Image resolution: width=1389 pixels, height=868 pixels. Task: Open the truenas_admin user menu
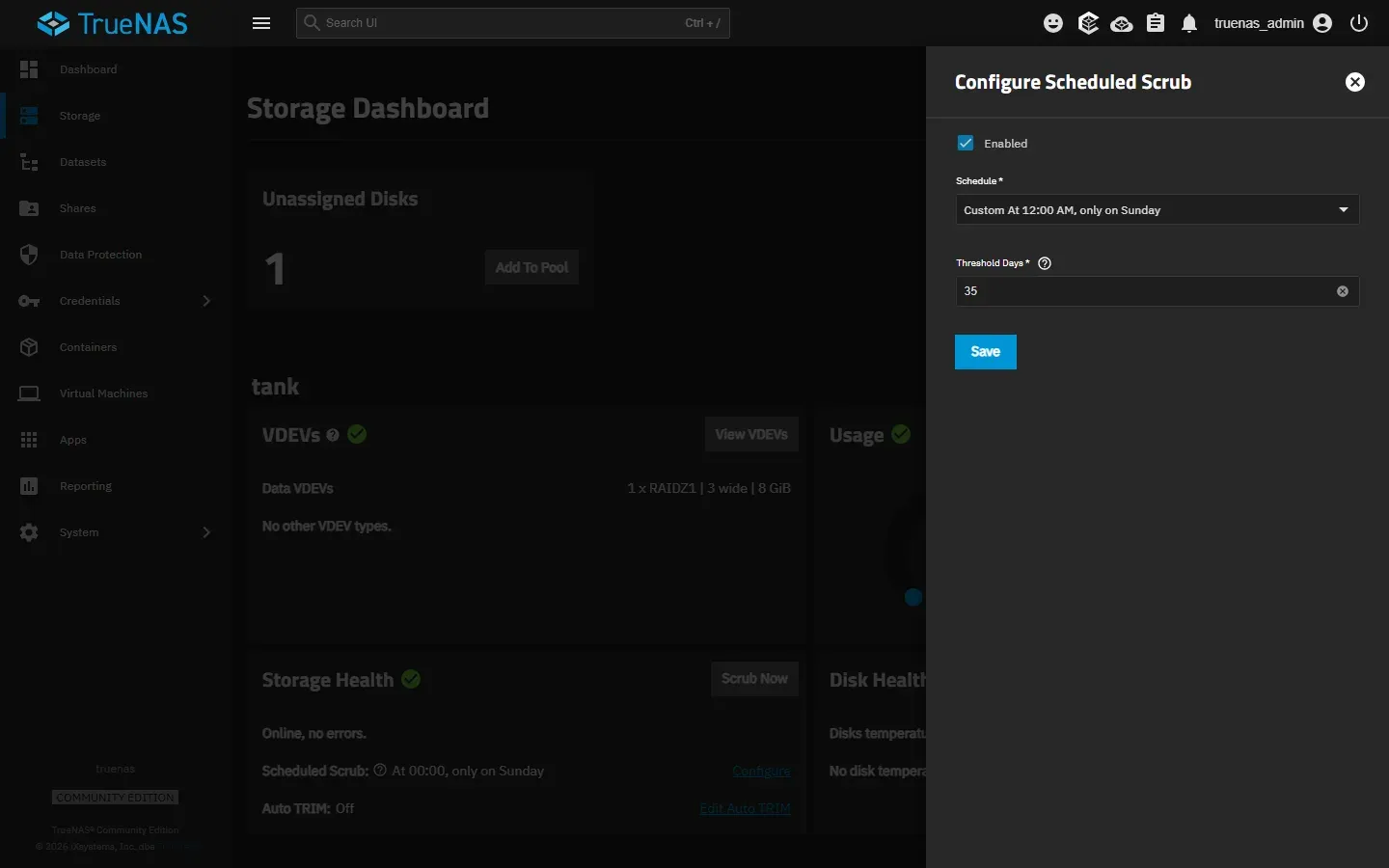tap(1273, 23)
